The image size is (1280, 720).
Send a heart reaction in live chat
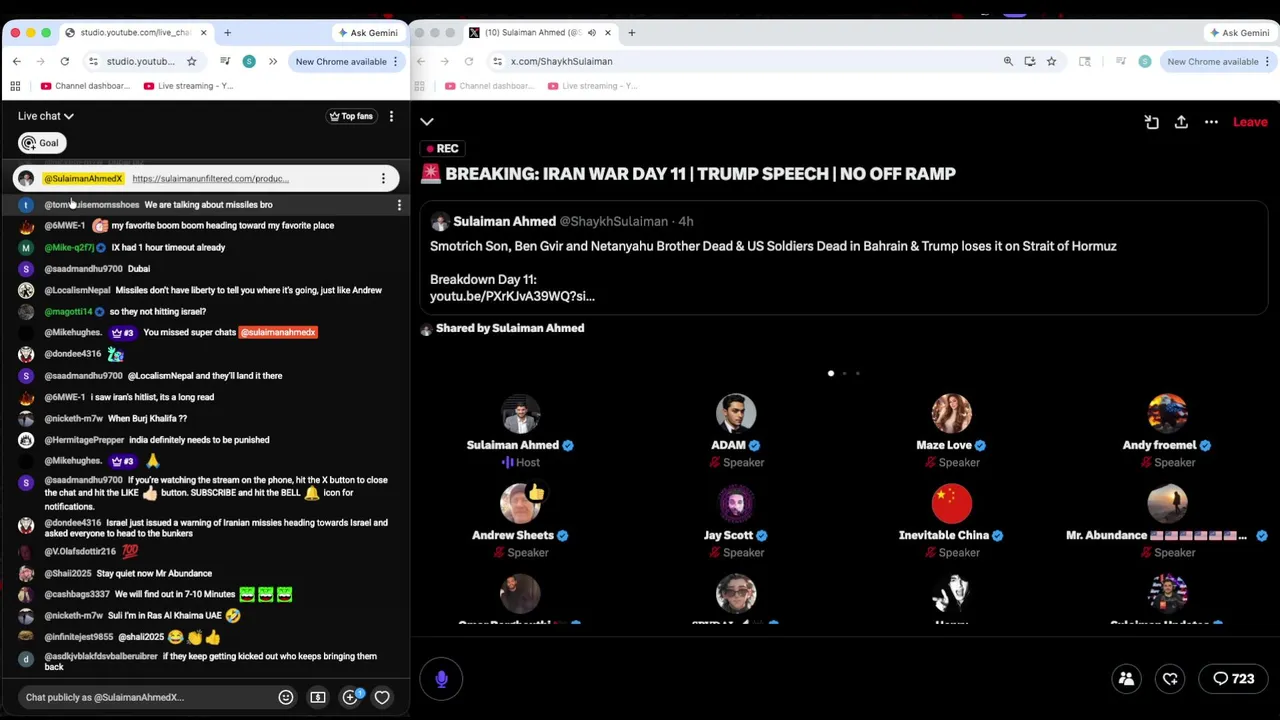[x=382, y=697]
